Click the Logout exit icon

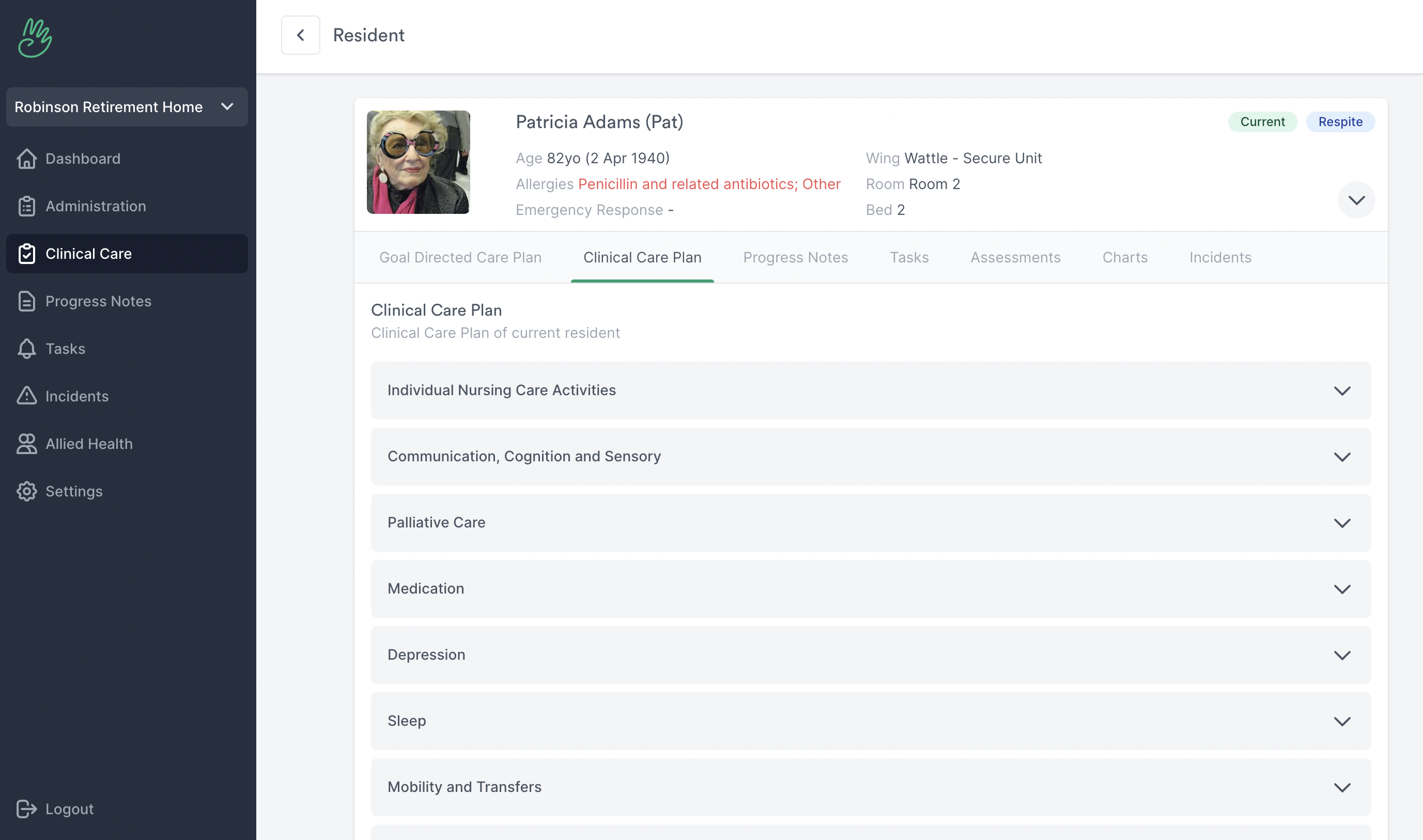tap(26, 809)
